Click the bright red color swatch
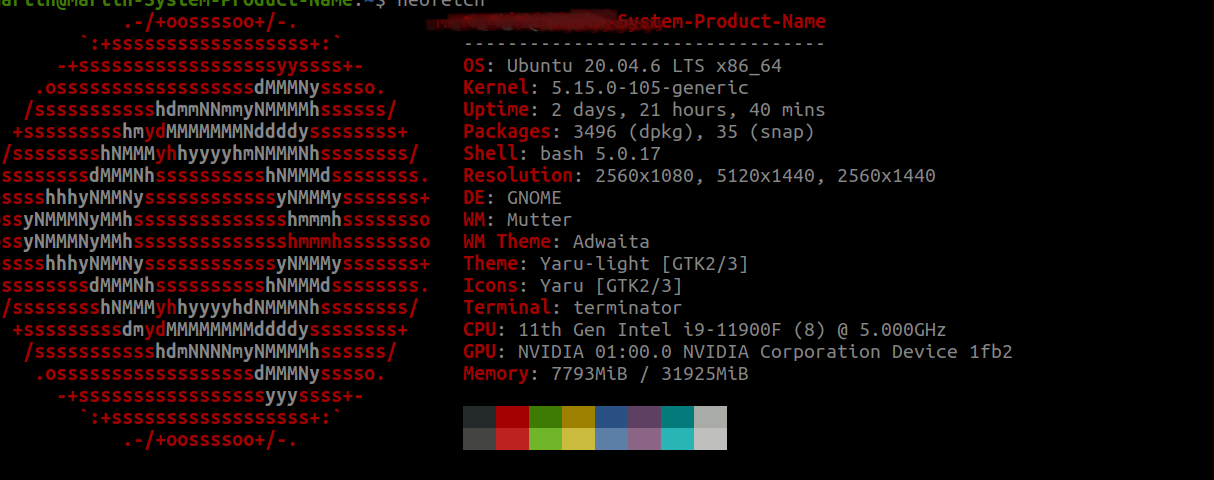This screenshot has height=480, width=1214. 512,439
